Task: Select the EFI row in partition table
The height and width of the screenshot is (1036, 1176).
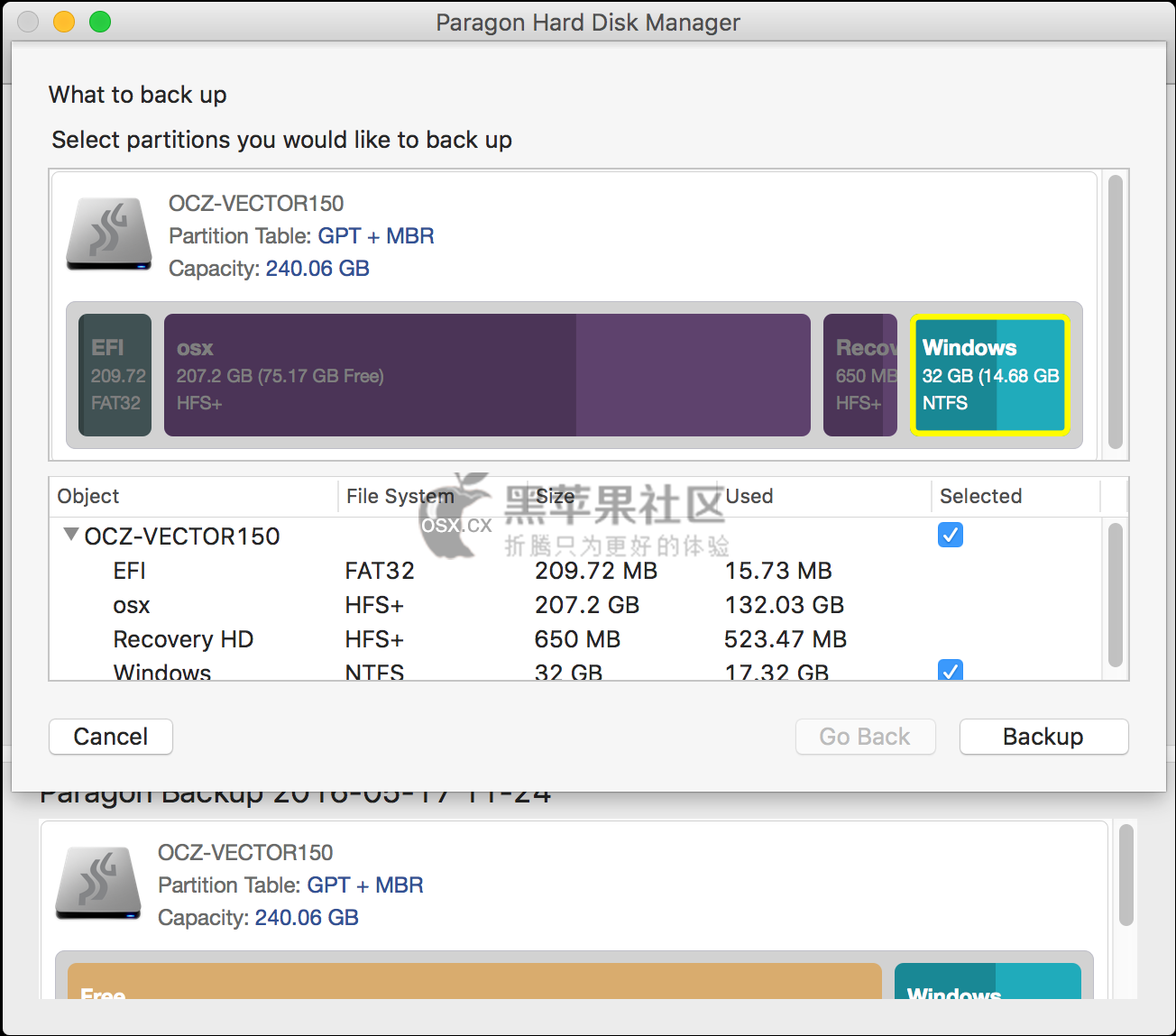Action: point(575,571)
